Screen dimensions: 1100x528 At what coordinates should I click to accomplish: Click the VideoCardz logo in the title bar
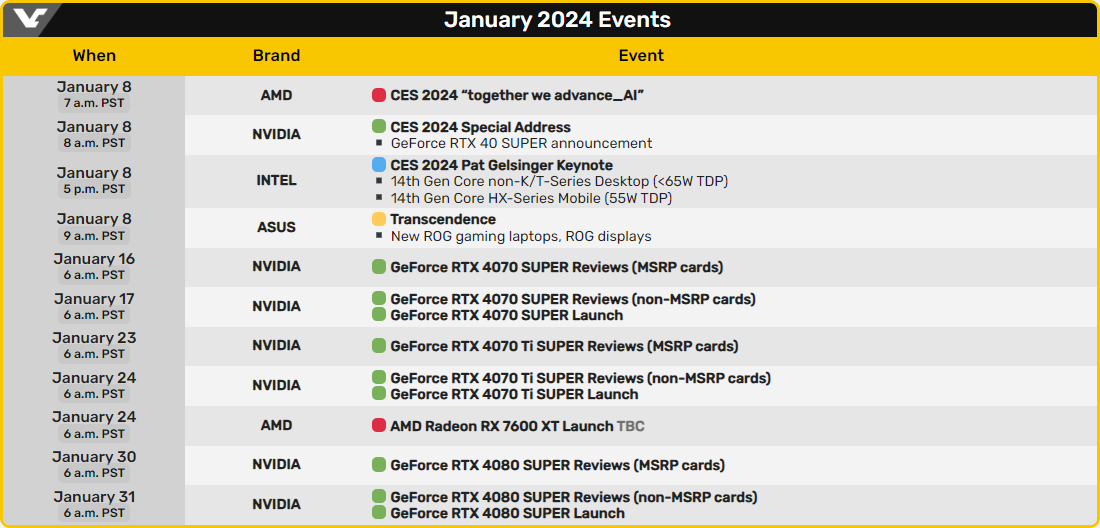[x=32, y=20]
